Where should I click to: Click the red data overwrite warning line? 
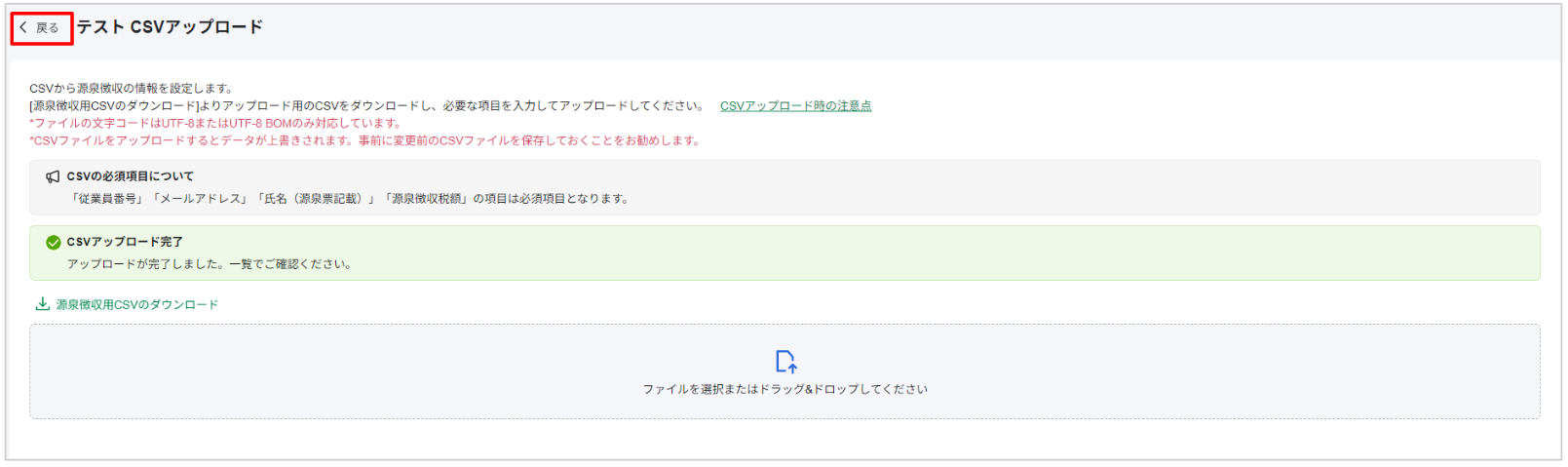click(x=364, y=140)
